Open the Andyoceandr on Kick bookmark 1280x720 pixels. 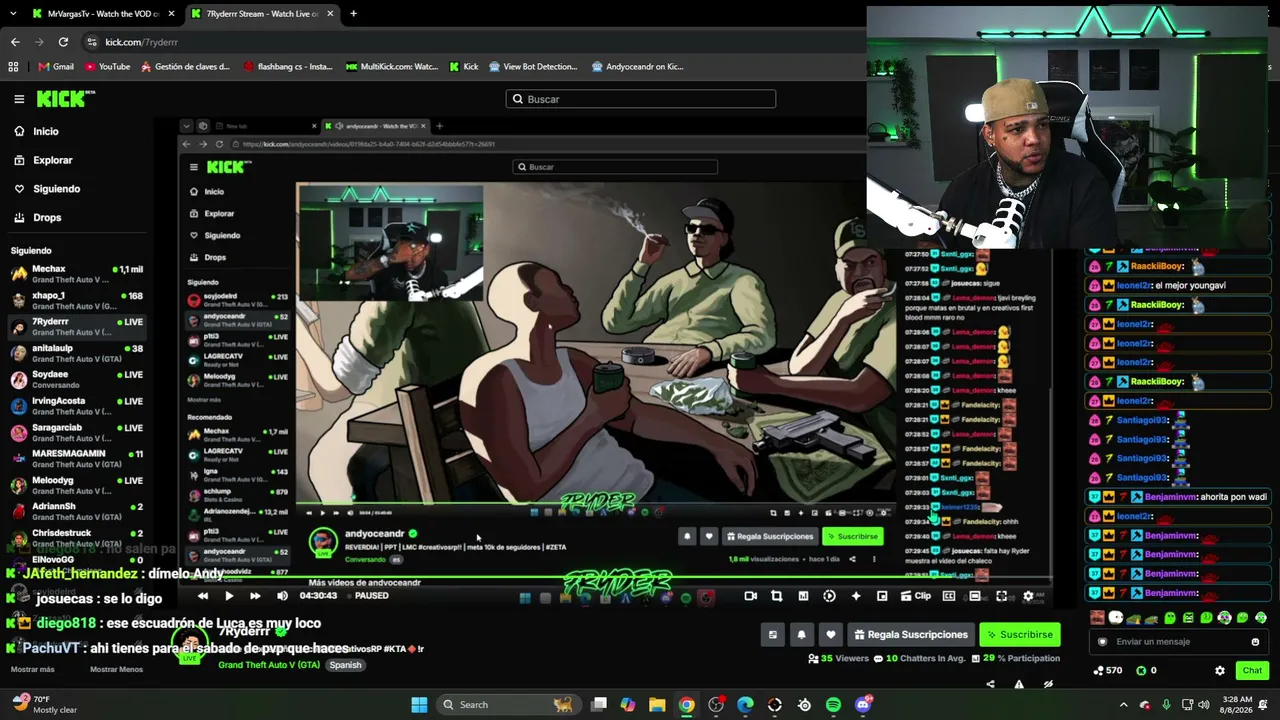[637, 67]
